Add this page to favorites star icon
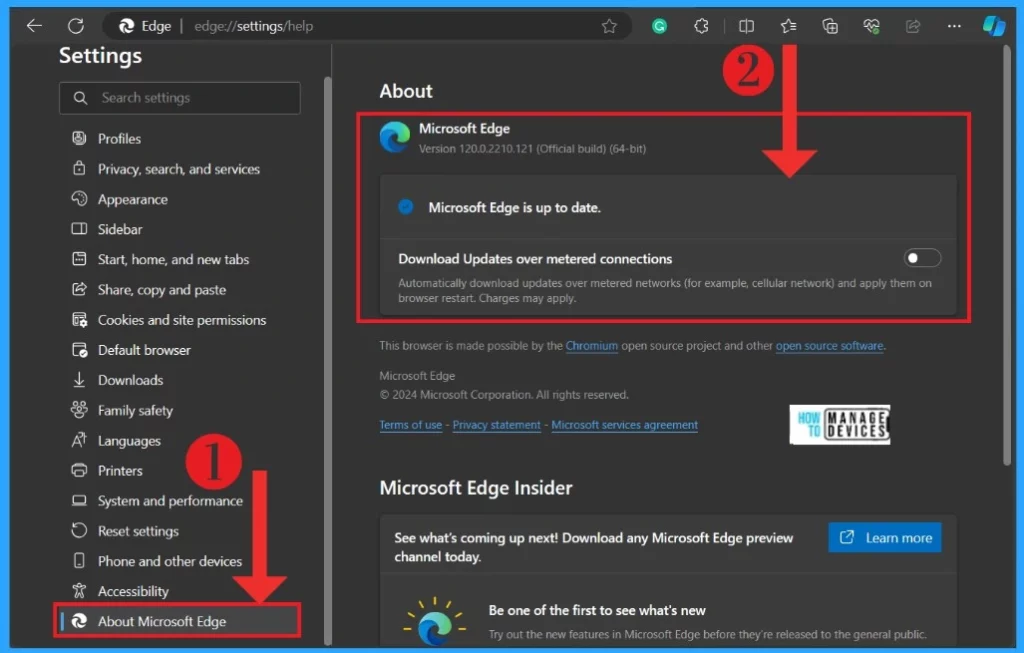This screenshot has height=653, width=1024. 609,26
